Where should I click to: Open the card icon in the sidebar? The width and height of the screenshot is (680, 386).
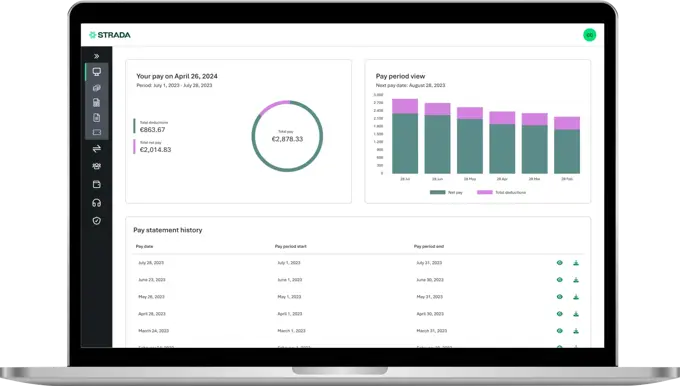(x=97, y=132)
